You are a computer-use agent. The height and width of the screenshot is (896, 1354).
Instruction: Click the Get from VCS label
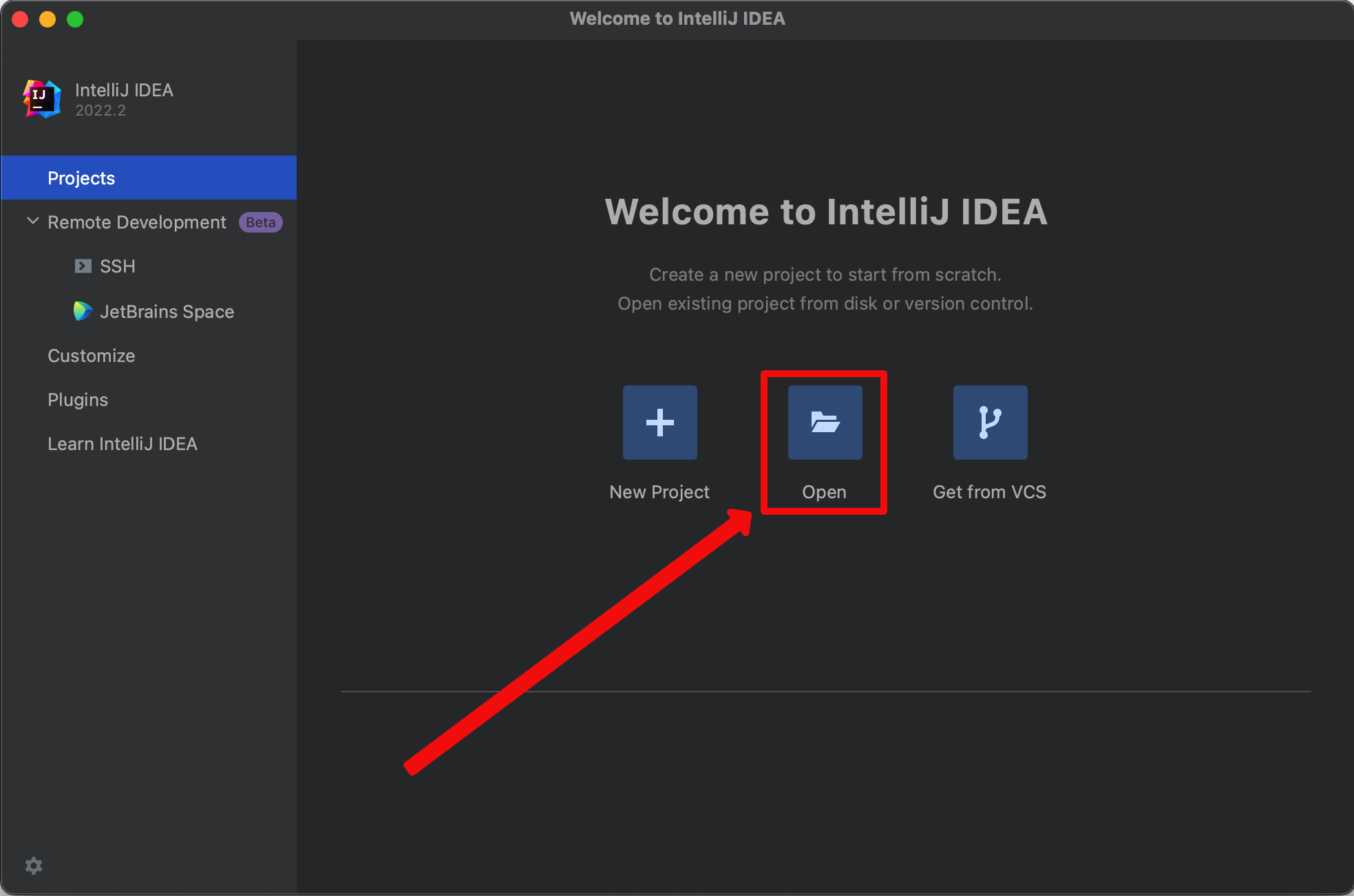(x=989, y=492)
